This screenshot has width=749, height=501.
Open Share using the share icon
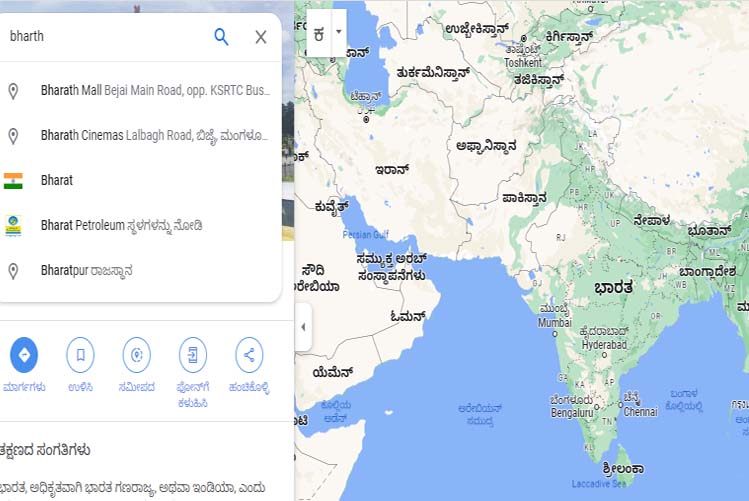[249, 355]
